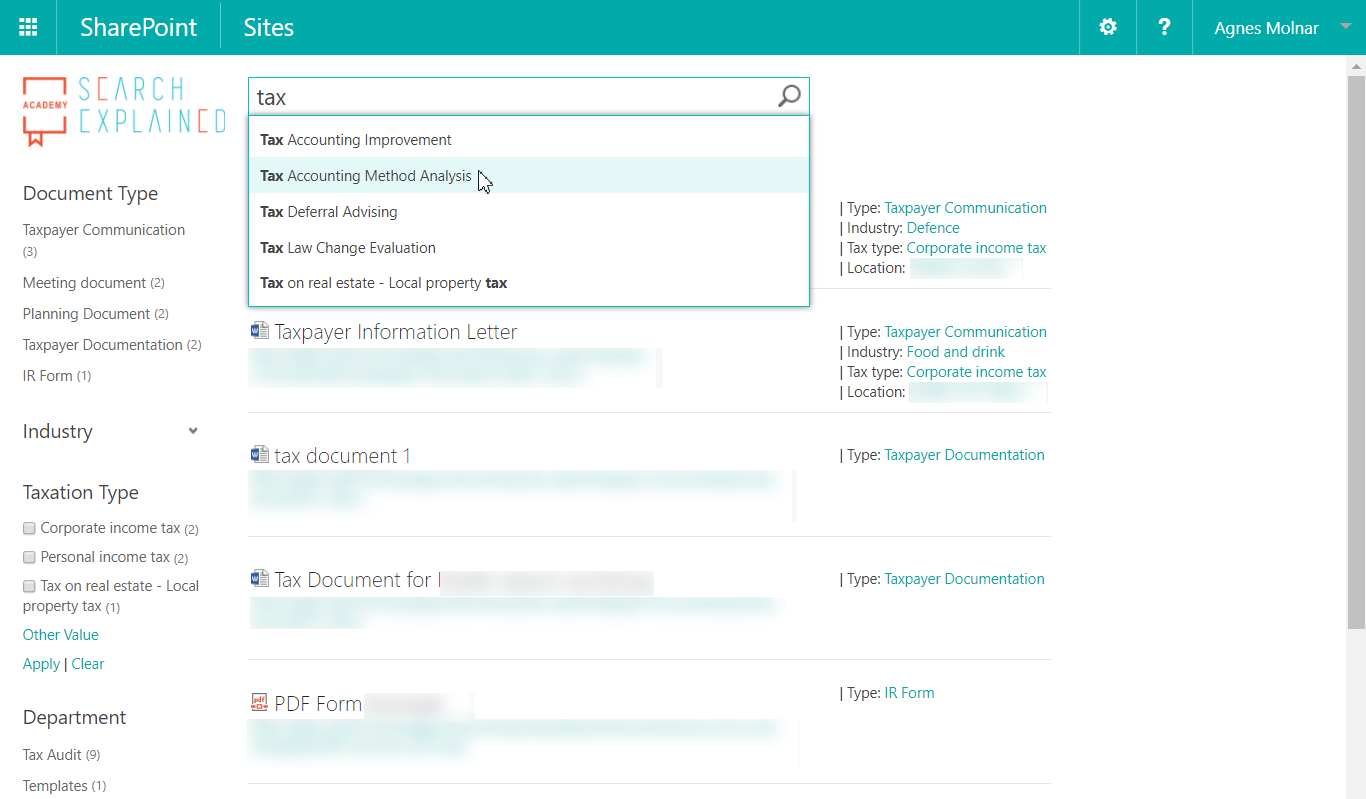1366x799 pixels.
Task: Click the magnifying glass search icon
Action: (x=789, y=96)
